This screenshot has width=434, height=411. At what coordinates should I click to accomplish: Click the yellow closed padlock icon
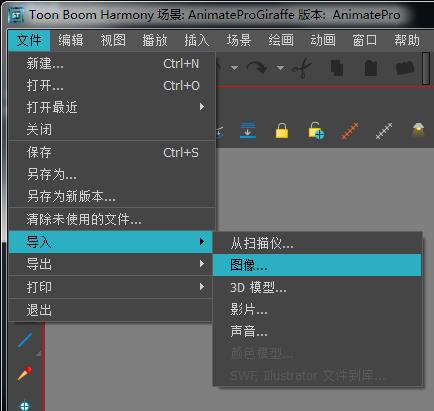(282, 130)
